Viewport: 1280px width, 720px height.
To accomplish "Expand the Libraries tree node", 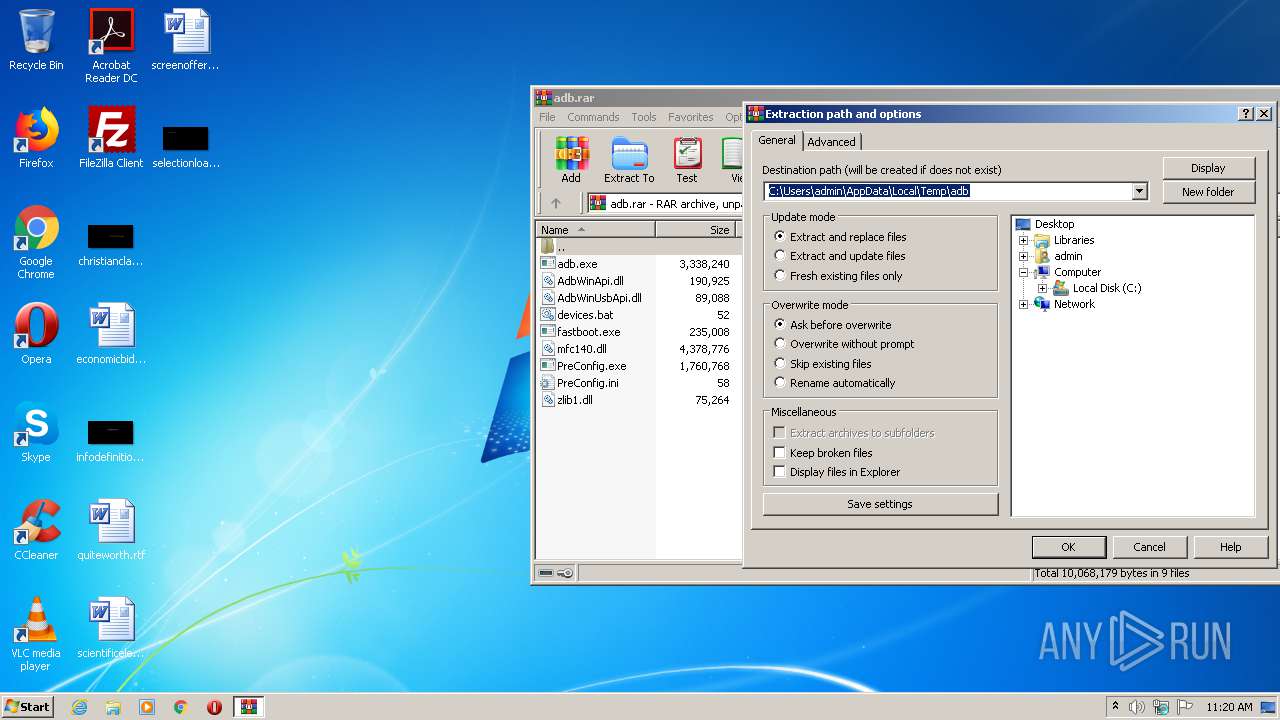I will click(1023, 240).
